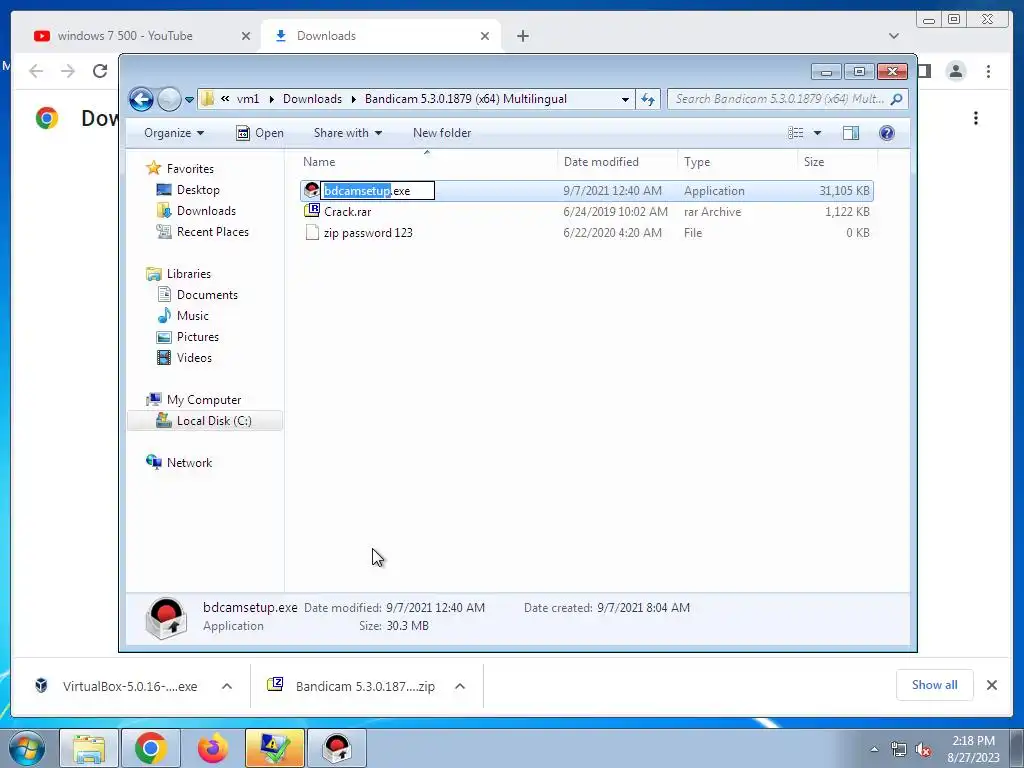Open Network in navigation pane
The width and height of the screenshot is (1024, 768).
189,462
